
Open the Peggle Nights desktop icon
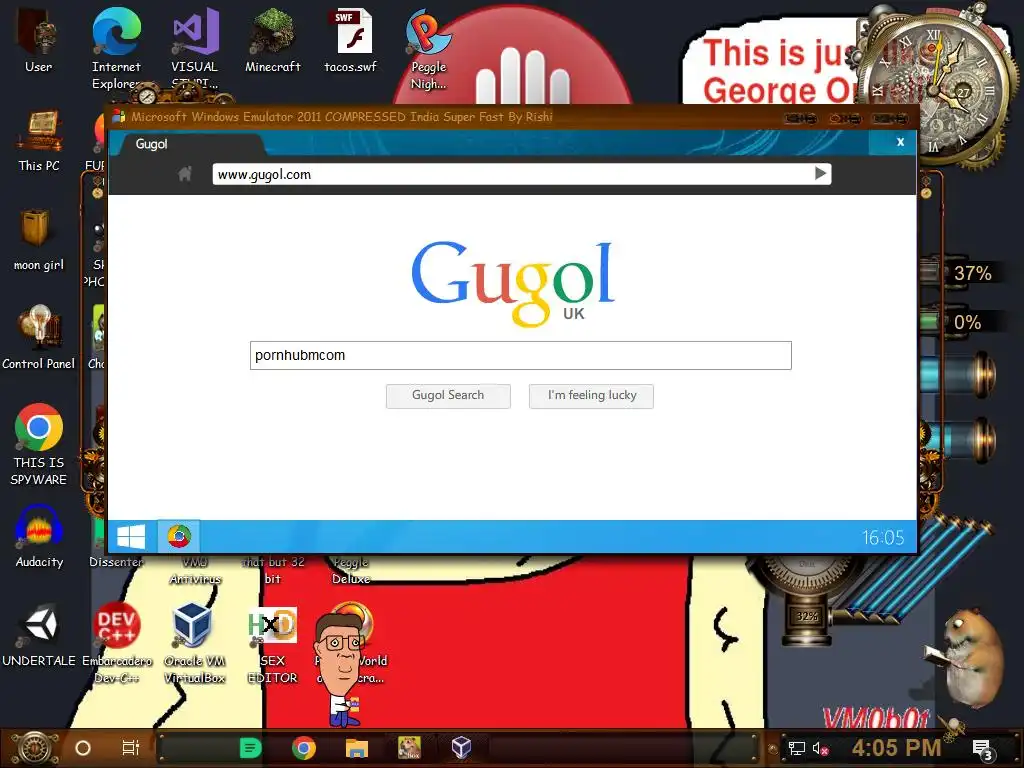[428, 50]
